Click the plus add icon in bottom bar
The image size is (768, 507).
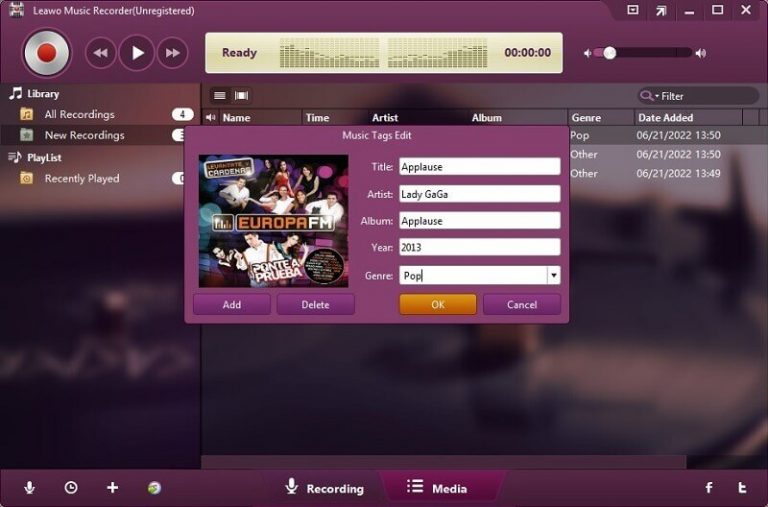[x=113, y=487]
